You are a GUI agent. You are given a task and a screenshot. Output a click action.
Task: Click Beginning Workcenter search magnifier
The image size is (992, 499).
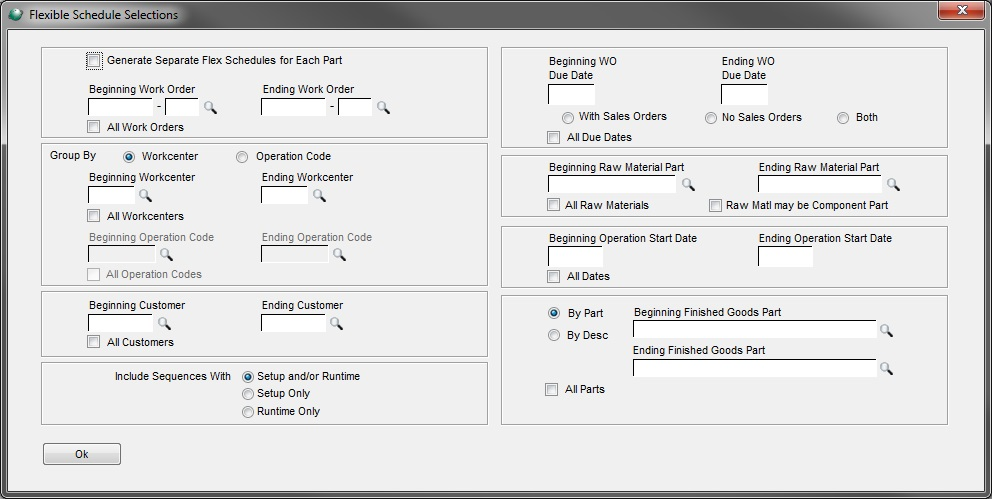pyautogui.click(x=146, y=195)
